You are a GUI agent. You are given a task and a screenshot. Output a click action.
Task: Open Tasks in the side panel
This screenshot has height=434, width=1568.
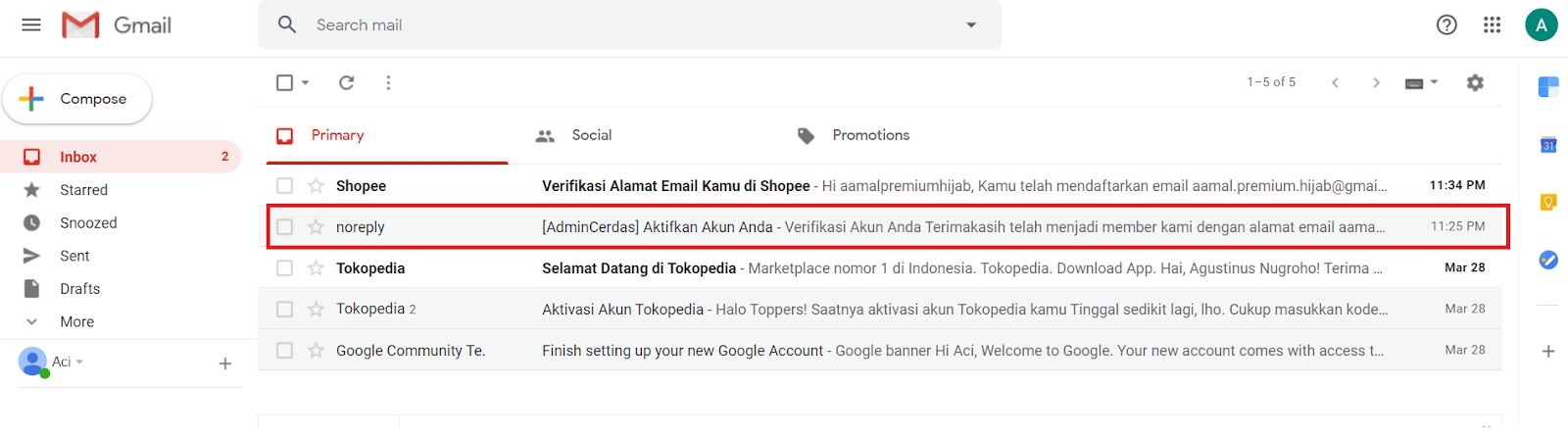[1548, 260]
